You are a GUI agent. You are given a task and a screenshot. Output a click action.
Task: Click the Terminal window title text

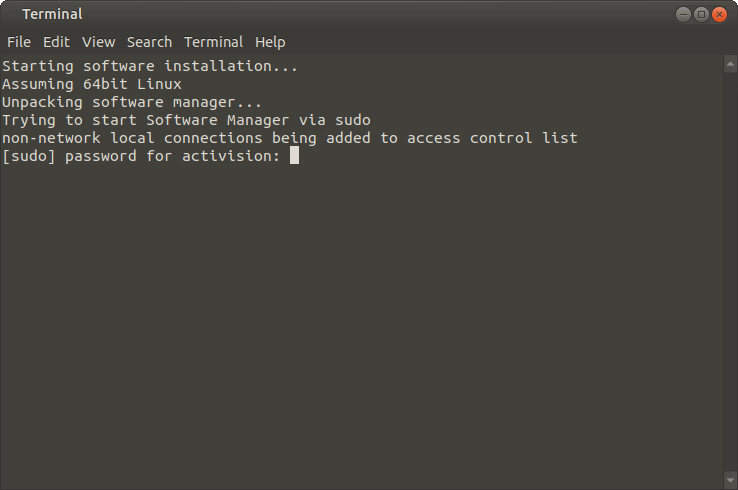[x=52, y=14]
